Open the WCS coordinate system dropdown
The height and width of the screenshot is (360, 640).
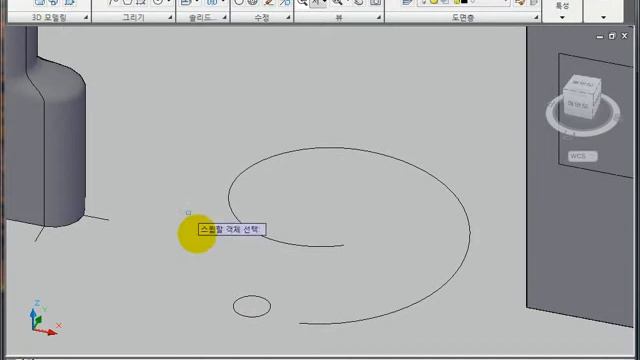tap(582, 156)
